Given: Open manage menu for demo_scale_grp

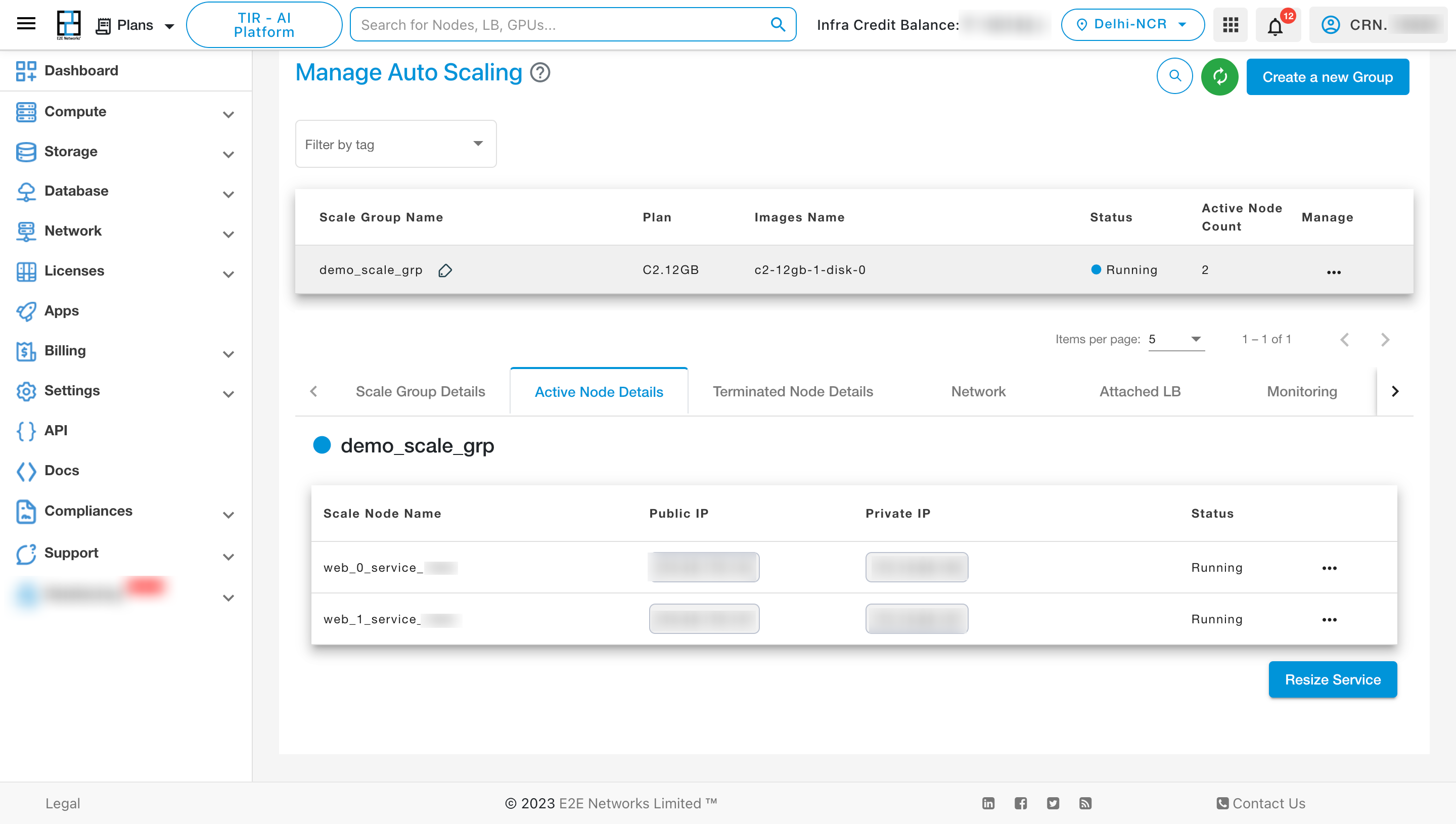Looking at the screenshot, I should [x=1334, y=272].
